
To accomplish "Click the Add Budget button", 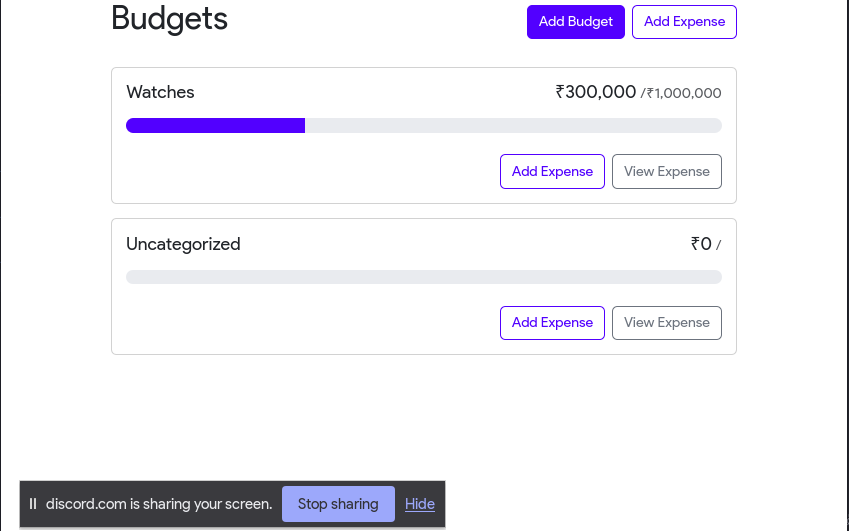I will (x=576, y=22).
